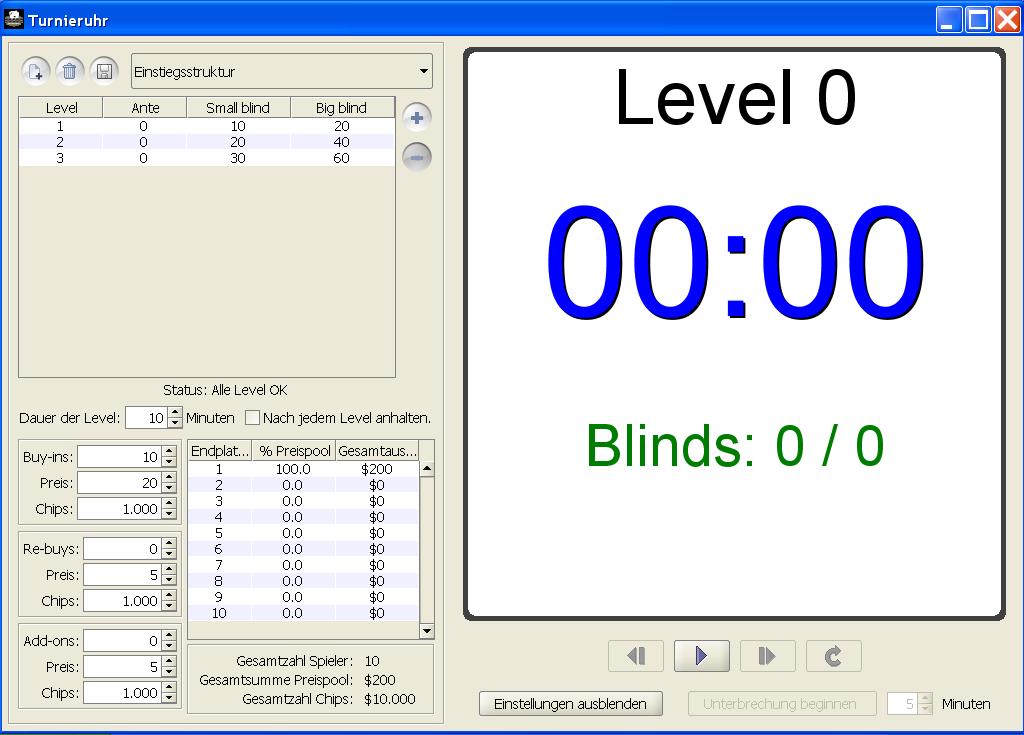The height and width of the screenshot is (735, 1024).
Task: Increase the Re-buys value
Action: 169,544
